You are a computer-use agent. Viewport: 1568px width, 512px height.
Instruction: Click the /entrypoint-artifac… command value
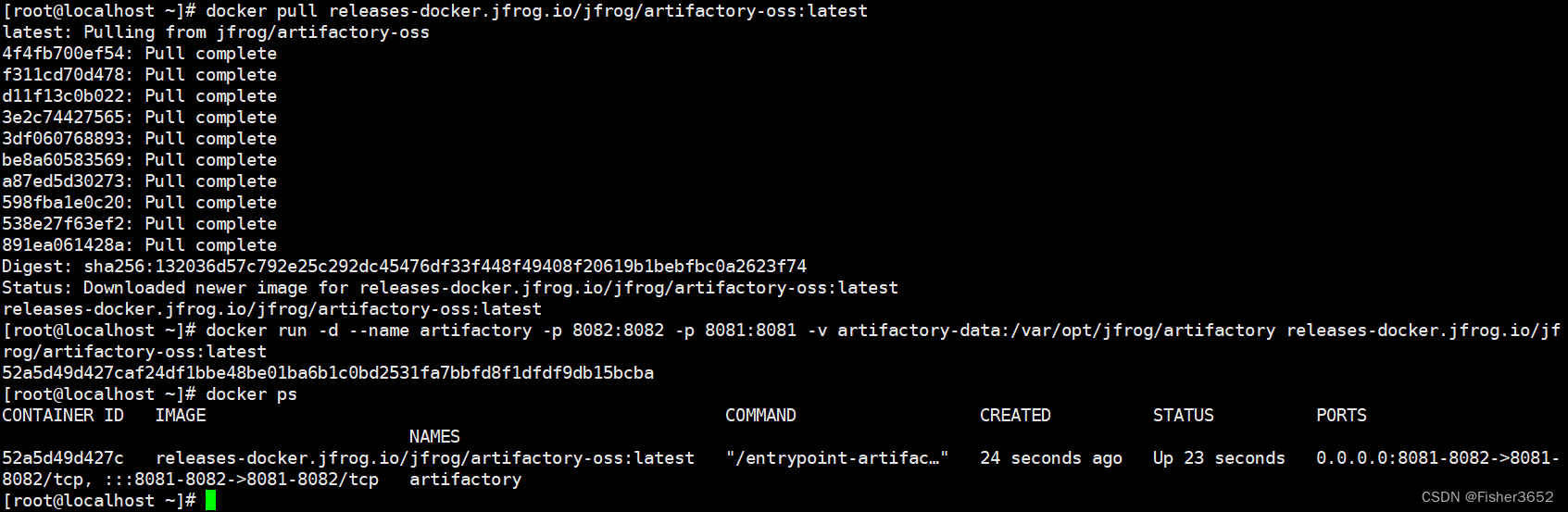pyautogui.click(x=837, y=458)
